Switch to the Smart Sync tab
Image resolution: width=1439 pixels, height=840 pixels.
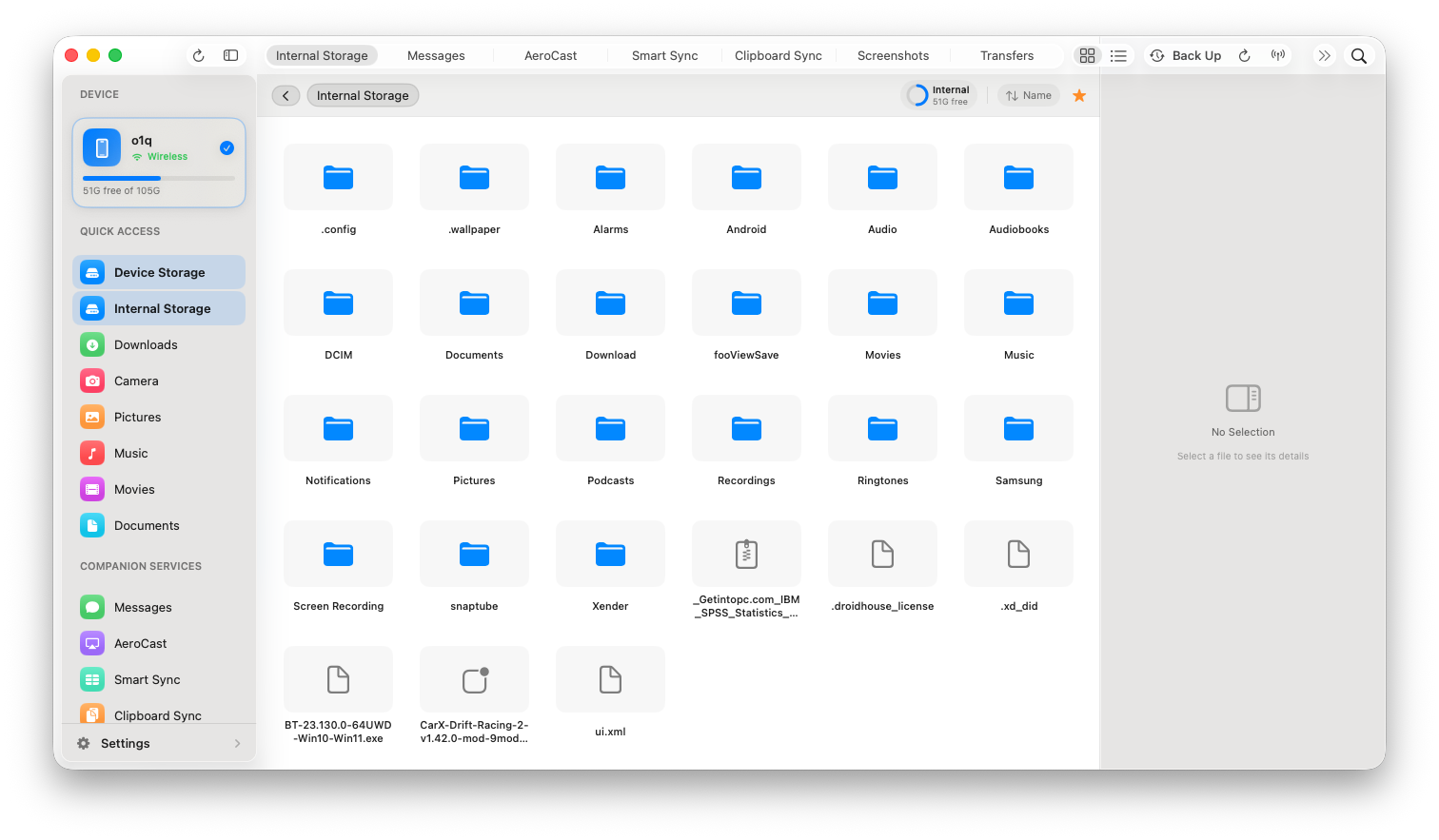(664, 56)
